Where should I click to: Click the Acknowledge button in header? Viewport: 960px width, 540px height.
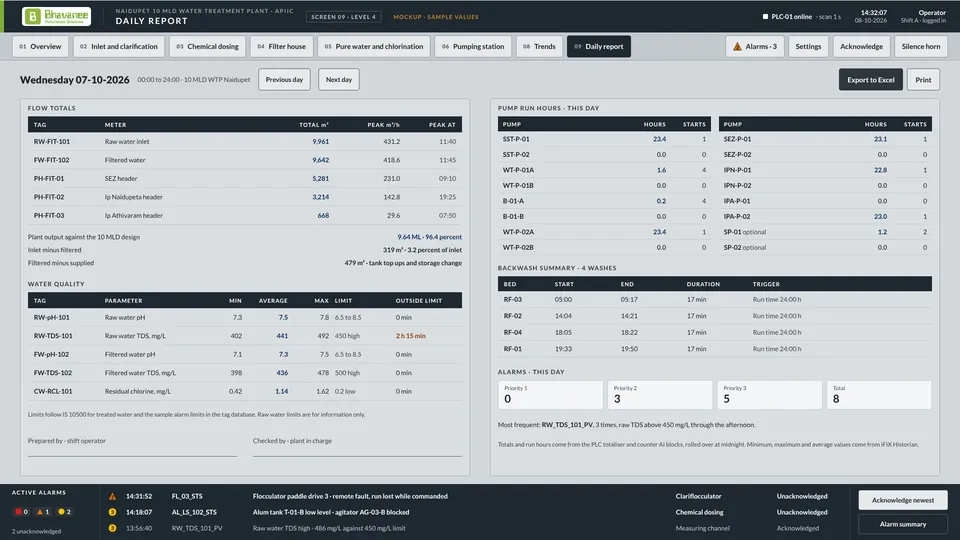click(x=861, y=47)
